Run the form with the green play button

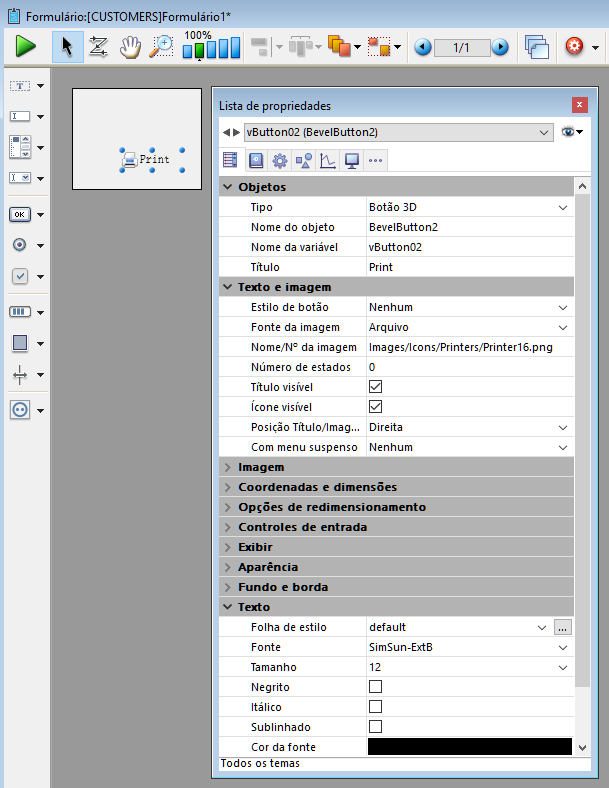coord(25,46)
